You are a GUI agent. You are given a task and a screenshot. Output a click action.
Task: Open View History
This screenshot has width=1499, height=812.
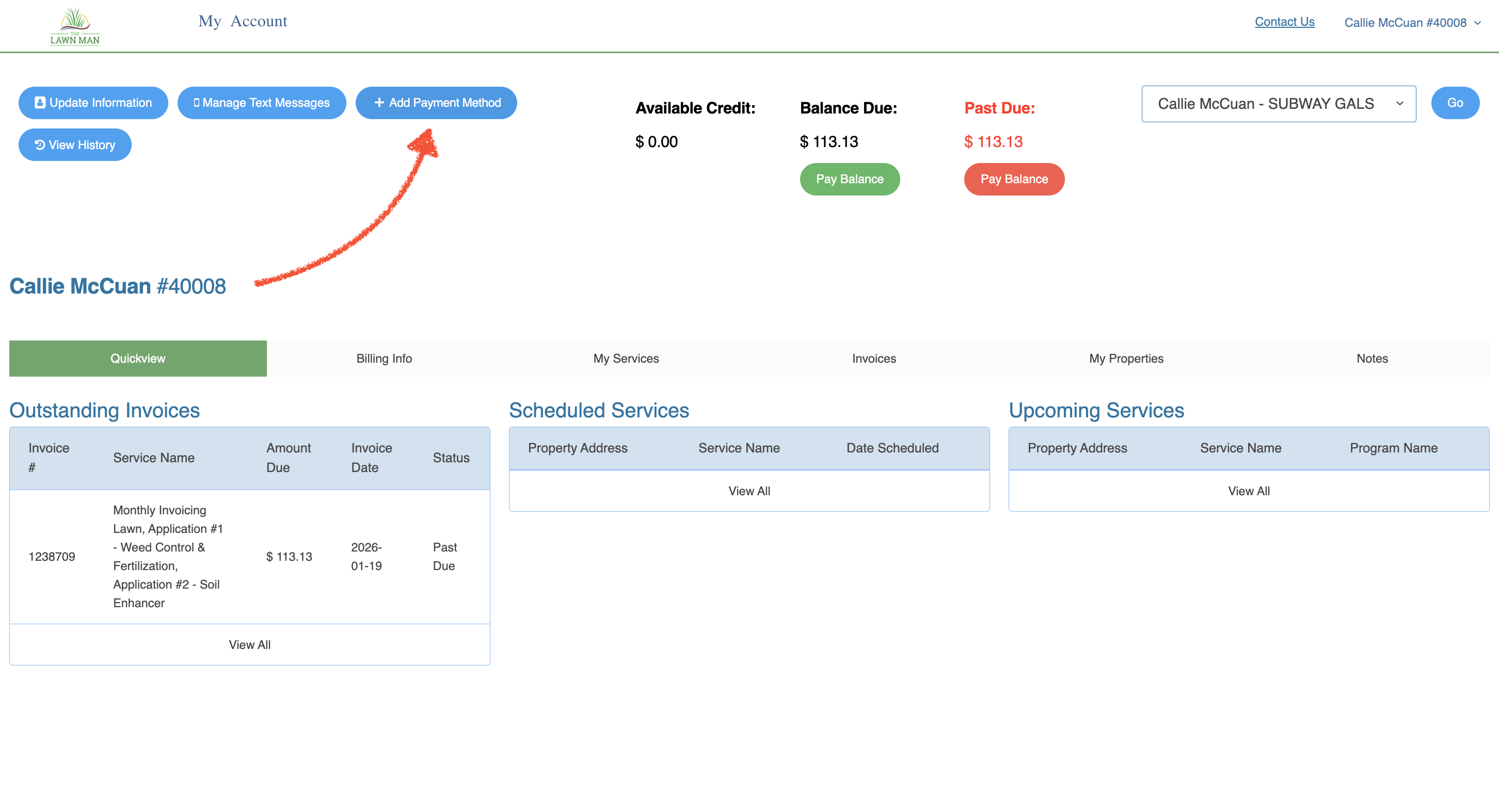click(74, 145)
